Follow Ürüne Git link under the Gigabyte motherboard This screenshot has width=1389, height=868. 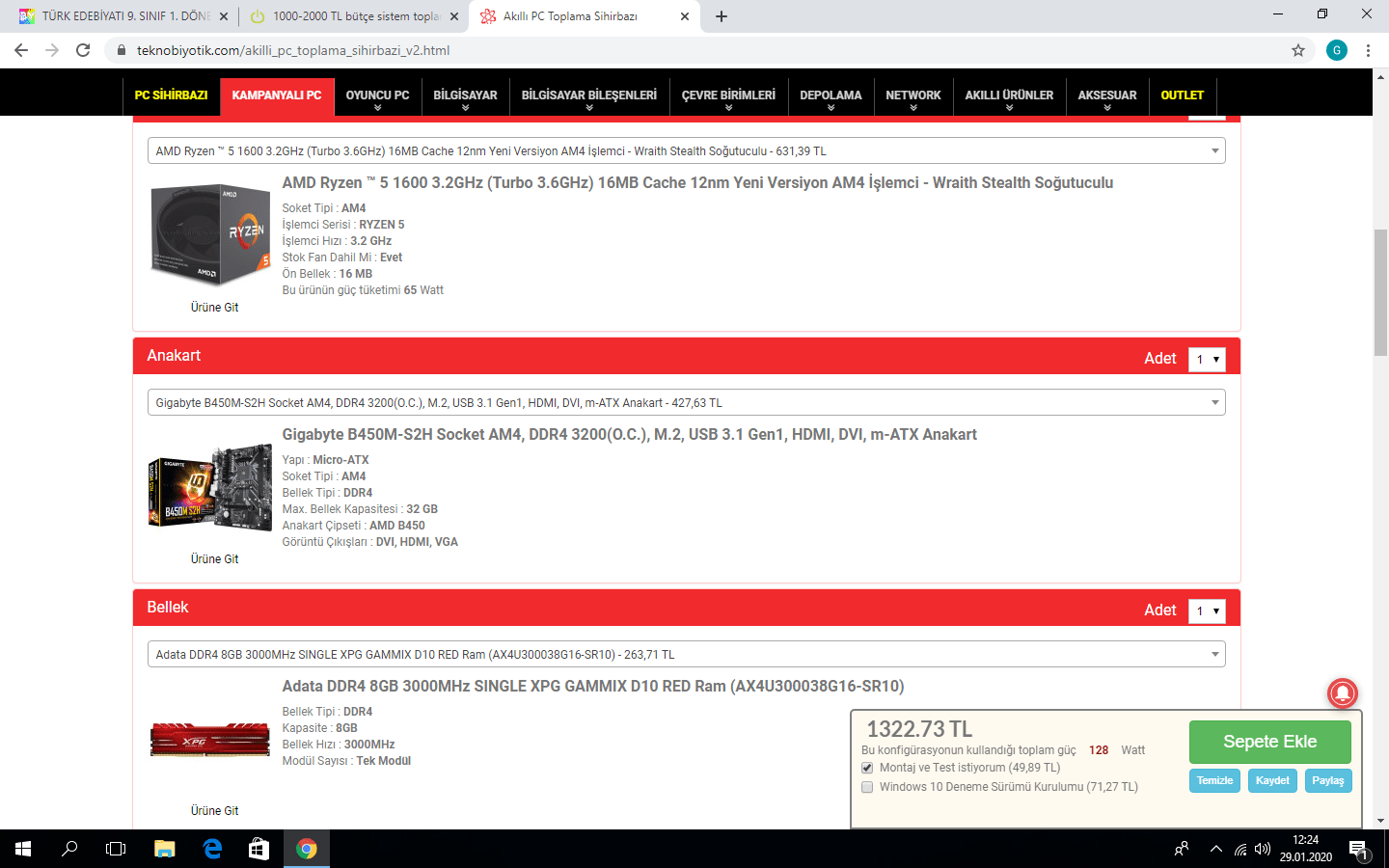click(214, 559)
